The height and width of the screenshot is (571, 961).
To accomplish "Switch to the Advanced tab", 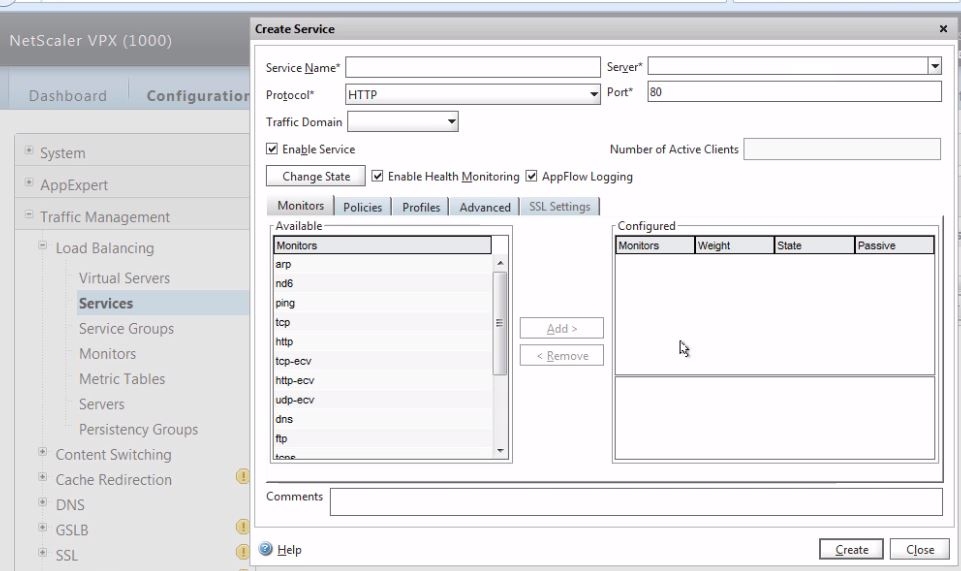I will tap(485, 207).
